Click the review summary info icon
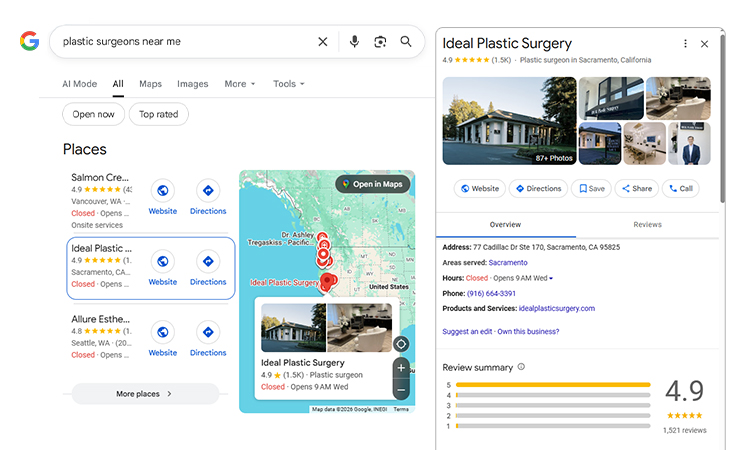 (521, 367)
